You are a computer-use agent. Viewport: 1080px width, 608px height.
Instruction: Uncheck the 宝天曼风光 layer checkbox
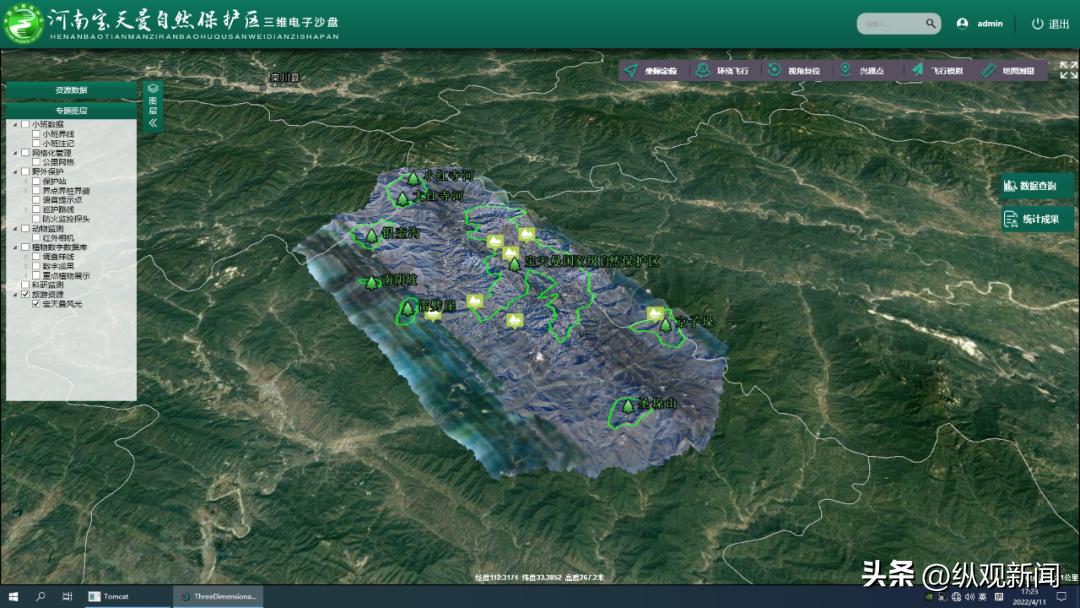37,304
